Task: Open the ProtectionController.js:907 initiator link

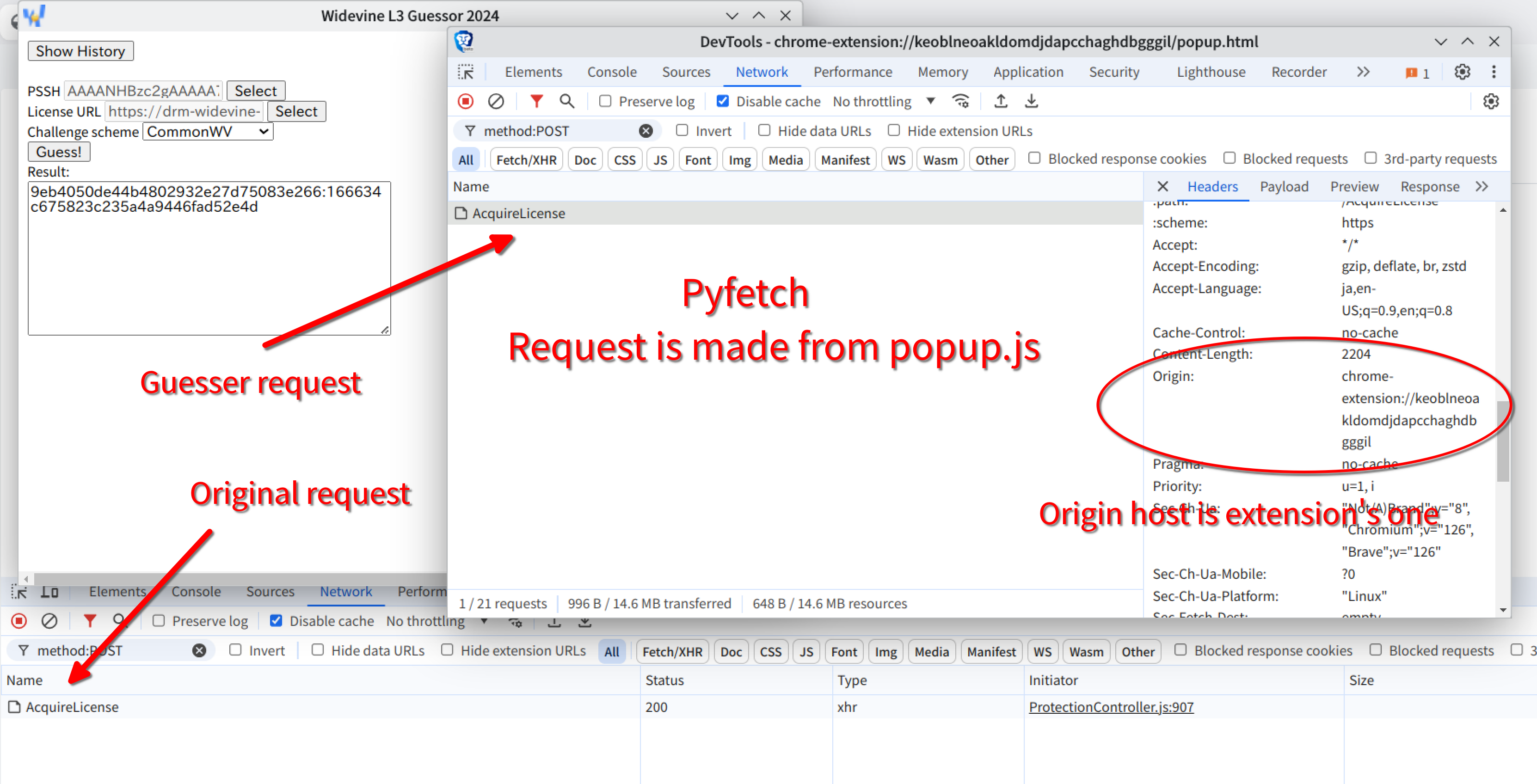Action: point(1111,707)
